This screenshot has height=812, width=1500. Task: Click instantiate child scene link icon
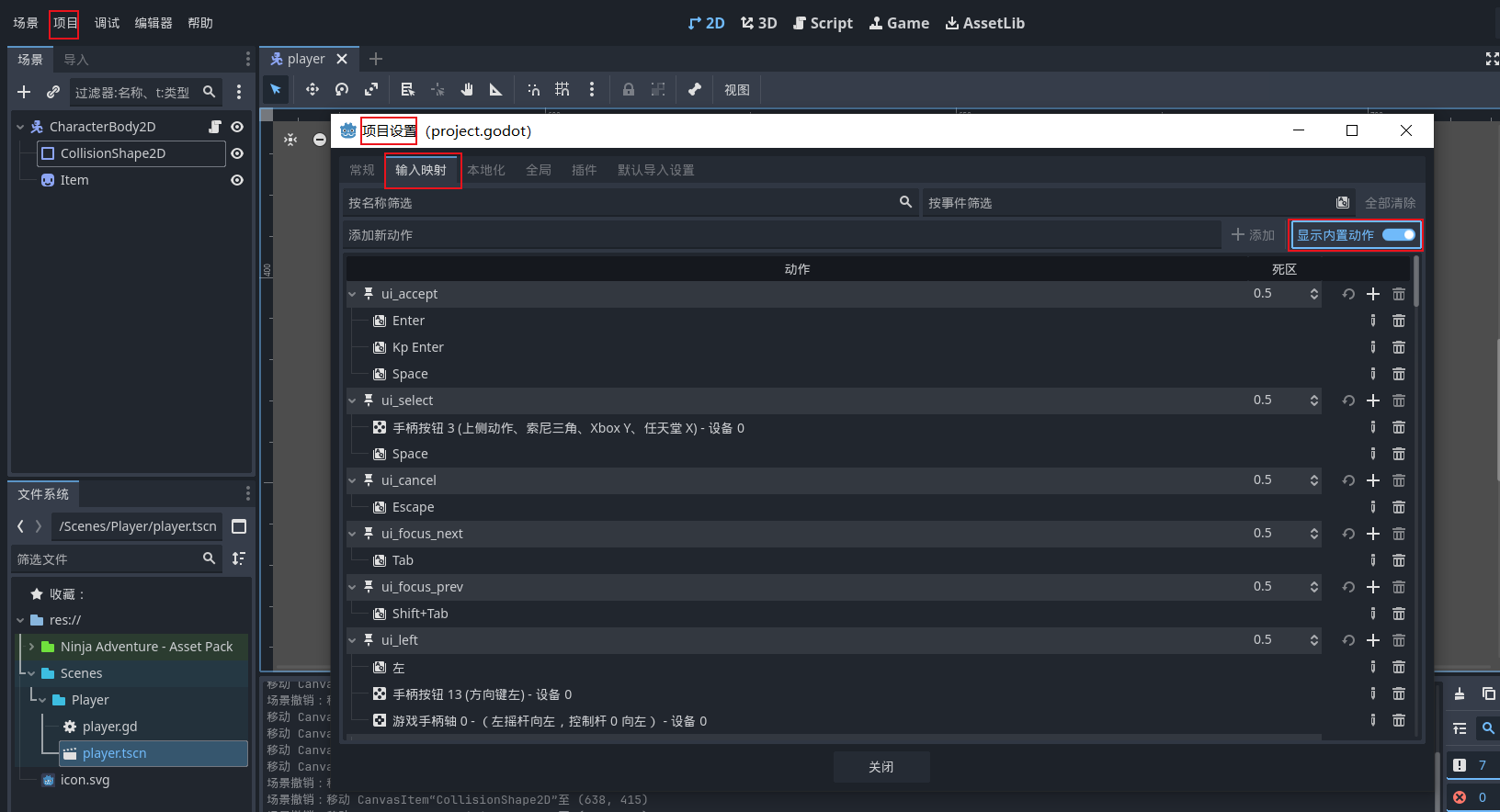coord(53,92)
